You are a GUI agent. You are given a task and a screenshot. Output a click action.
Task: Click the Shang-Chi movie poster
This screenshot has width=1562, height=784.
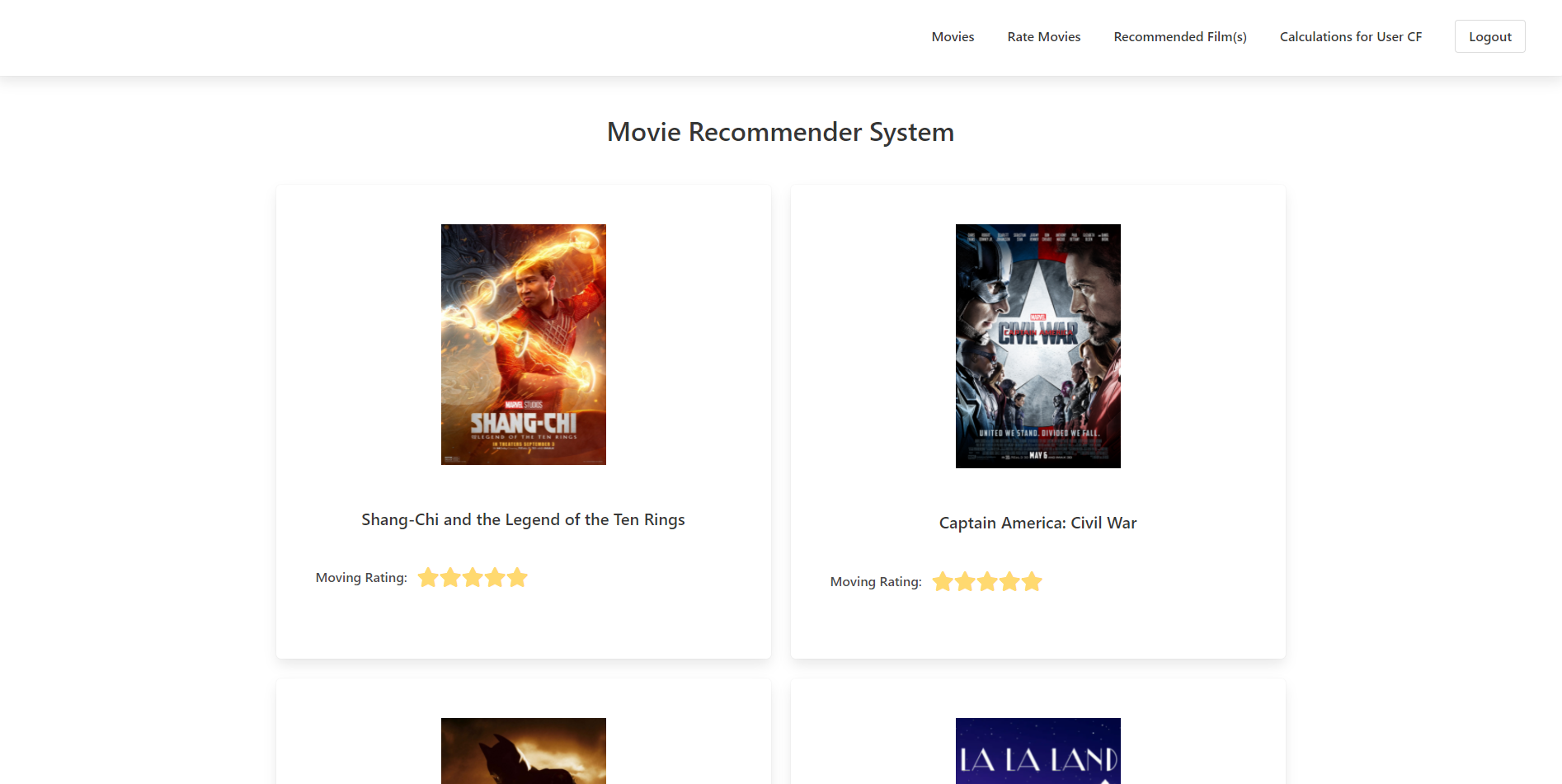(x=524, y=345)
